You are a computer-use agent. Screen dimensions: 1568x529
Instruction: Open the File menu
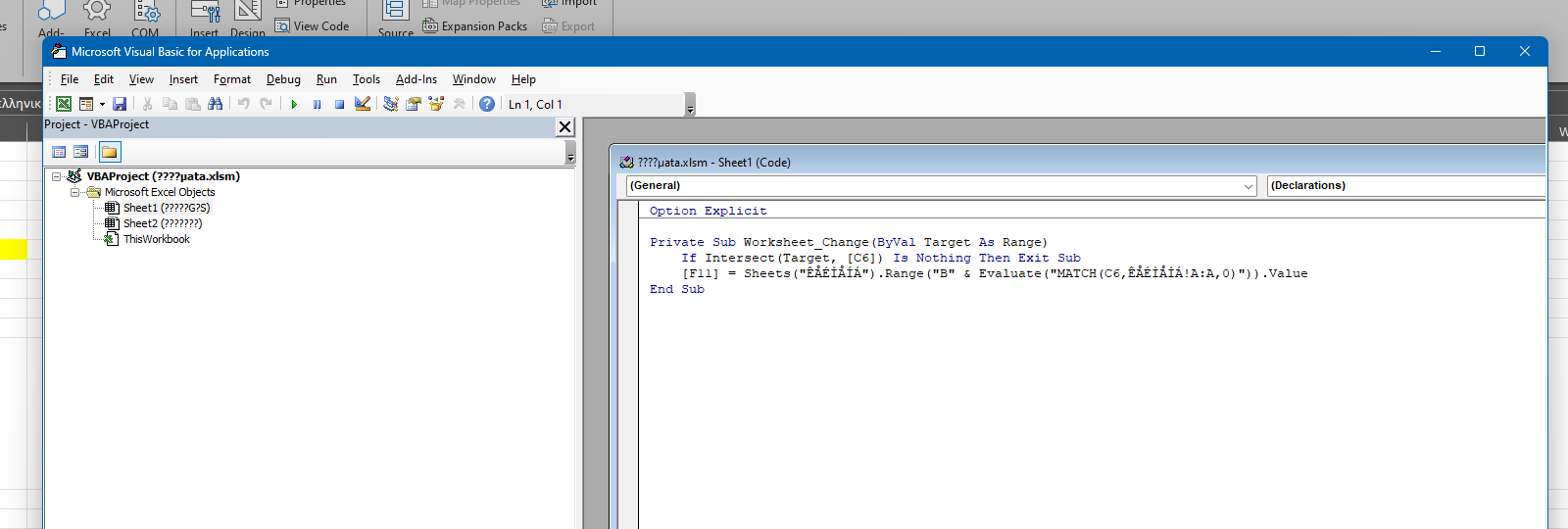coord(70,79)
